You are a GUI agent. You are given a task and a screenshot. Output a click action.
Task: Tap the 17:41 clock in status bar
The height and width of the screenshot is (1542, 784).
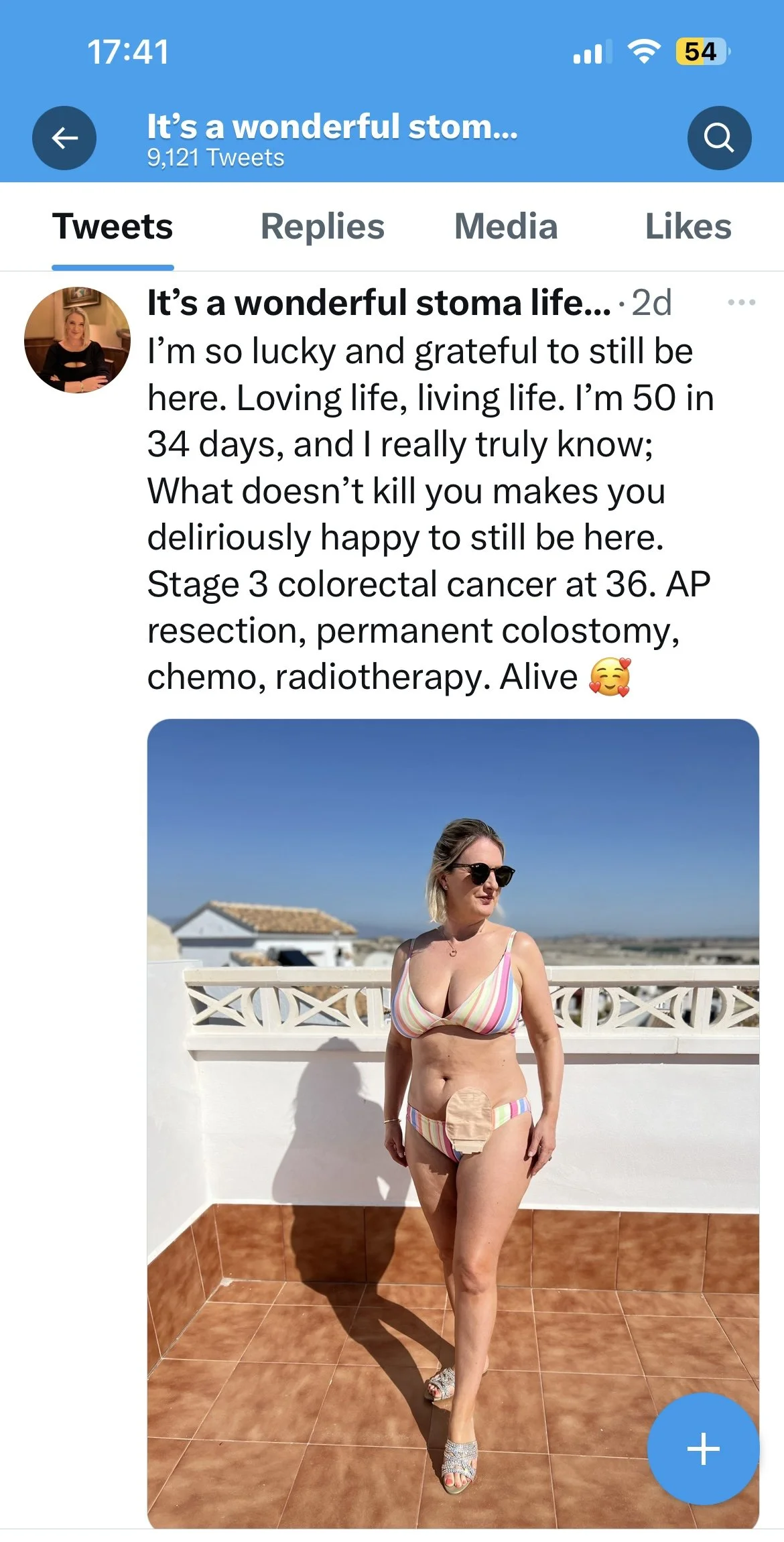128,52
